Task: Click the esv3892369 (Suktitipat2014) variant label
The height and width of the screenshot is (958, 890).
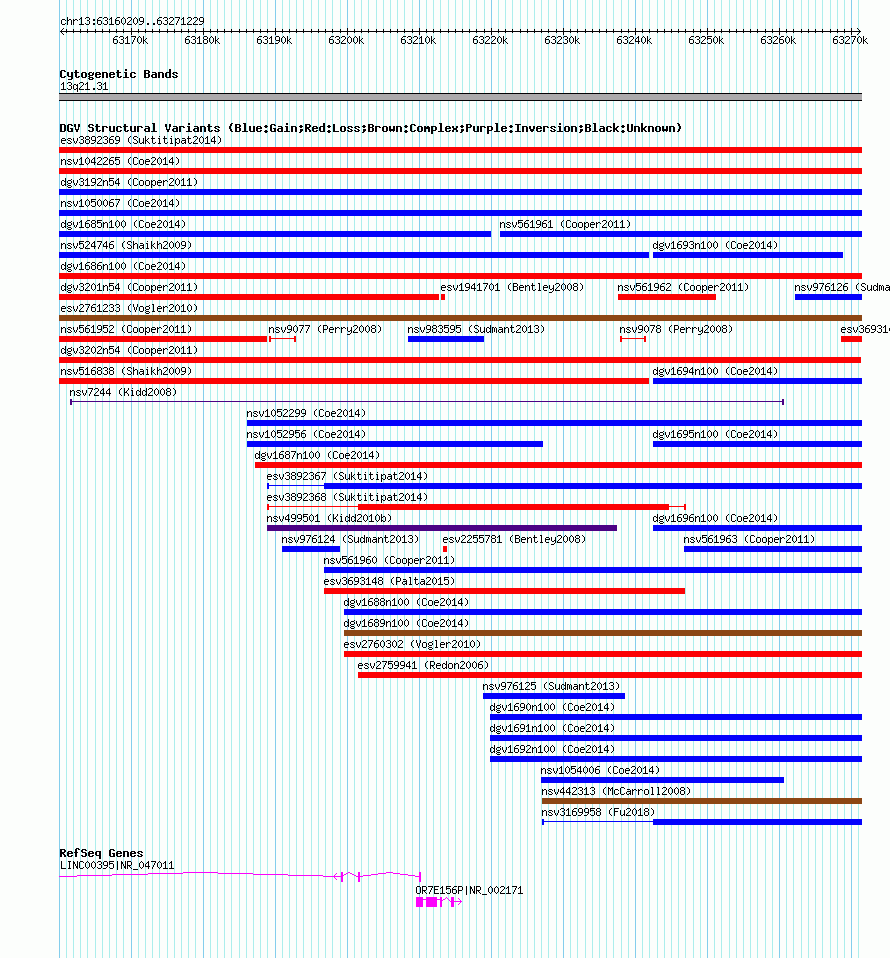Action: (141, 141)
